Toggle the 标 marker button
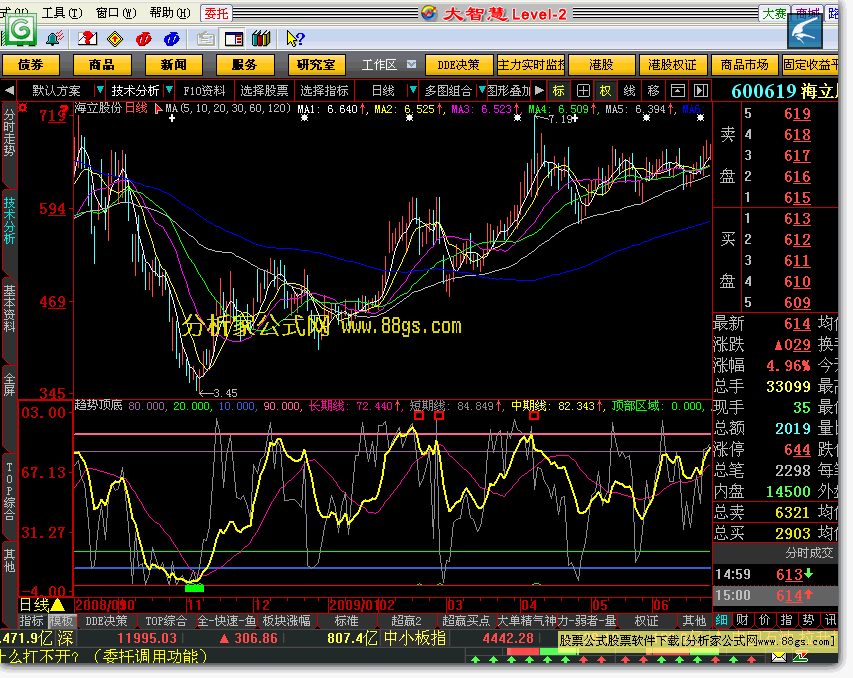This screenshot has width=853, height=678. click(559, 91)
